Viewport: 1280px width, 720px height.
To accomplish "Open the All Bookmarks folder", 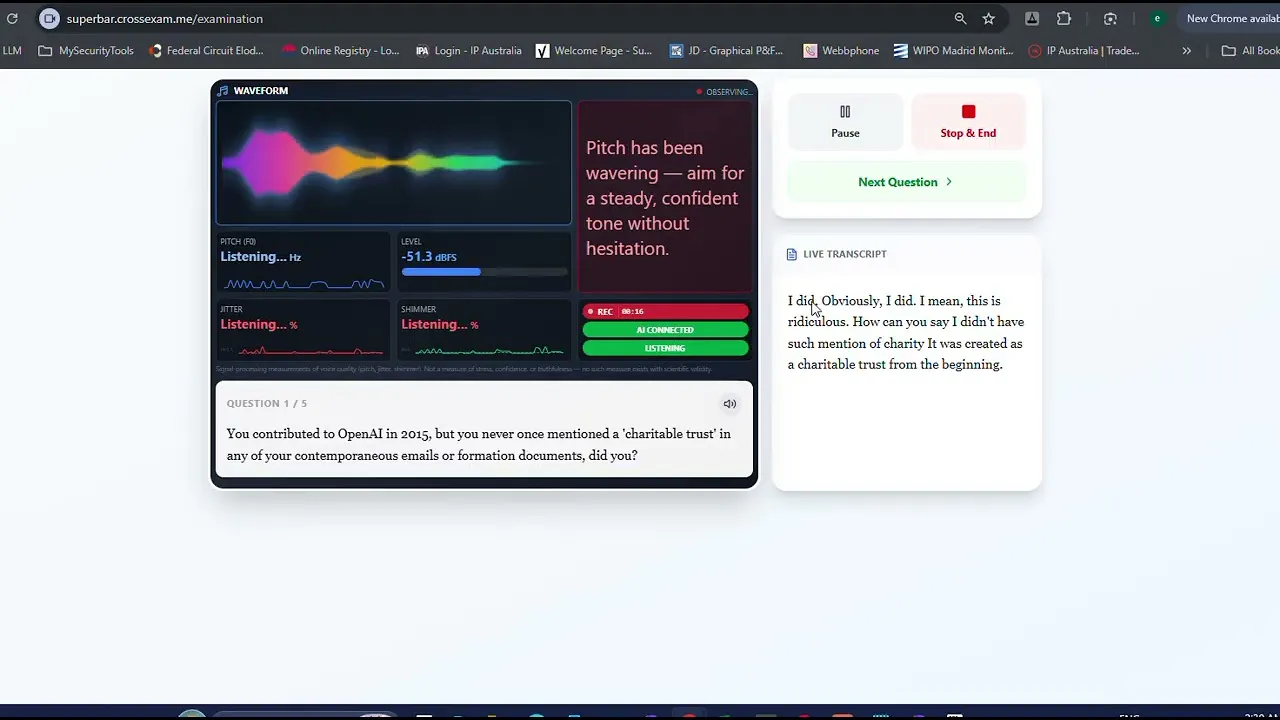I will pos(1251,50).
